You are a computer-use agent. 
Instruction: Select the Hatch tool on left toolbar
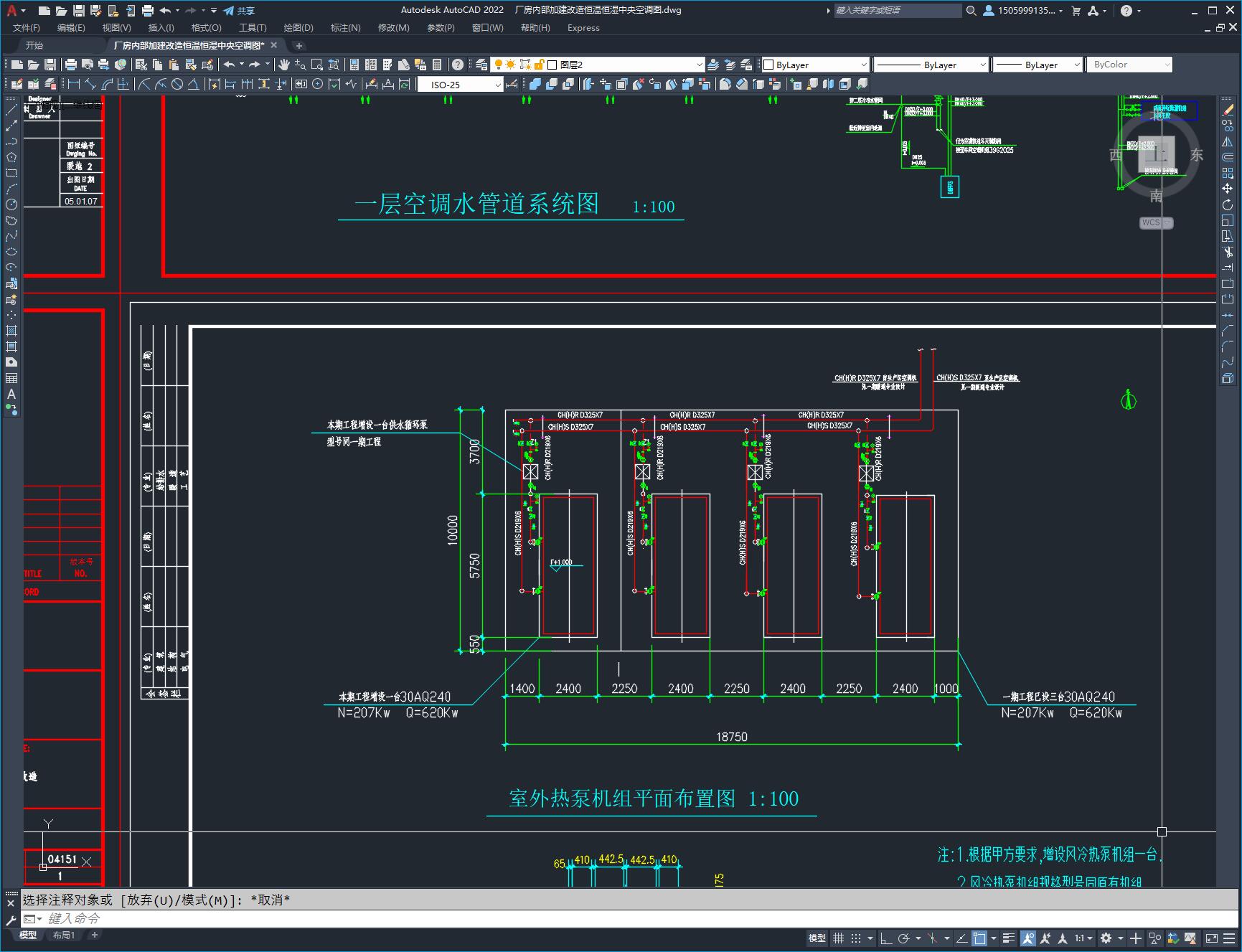[11, 331]
